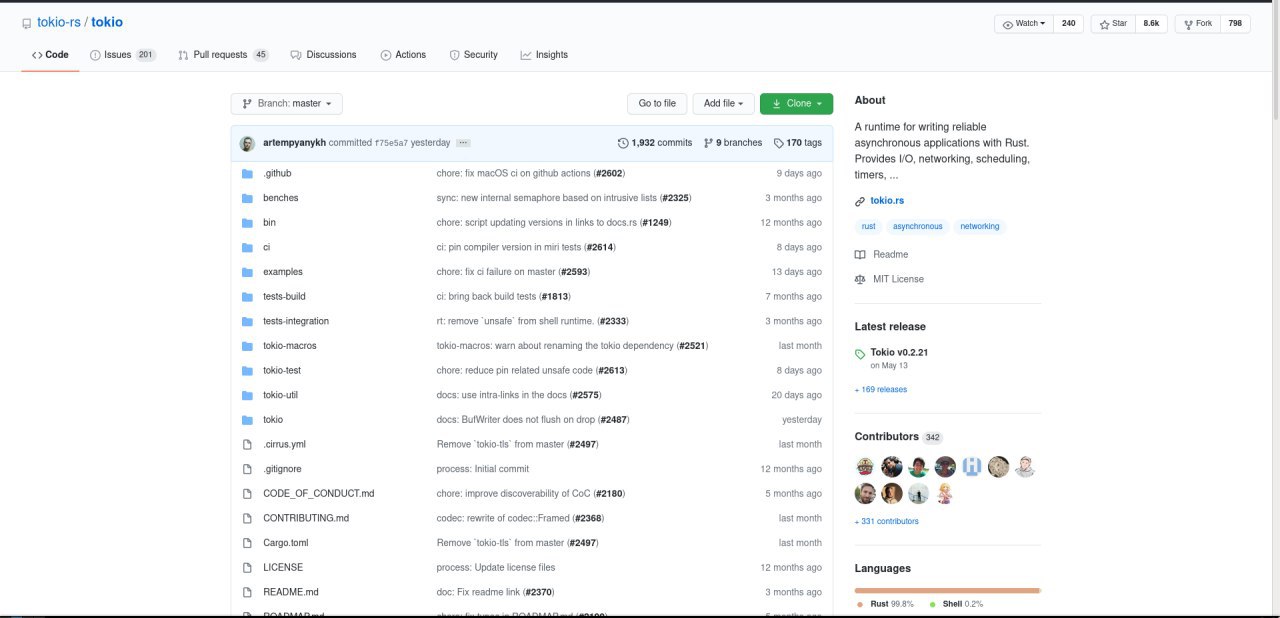Select the rust topic tag

[868, 226]
